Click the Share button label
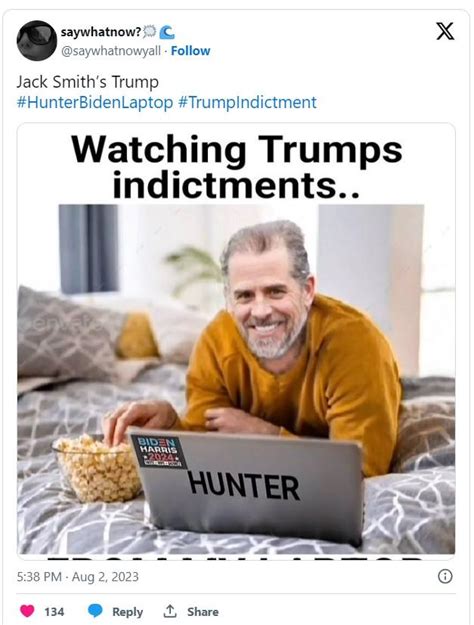Viewport: 474px width, 625px height. click(x=203, y=611)
